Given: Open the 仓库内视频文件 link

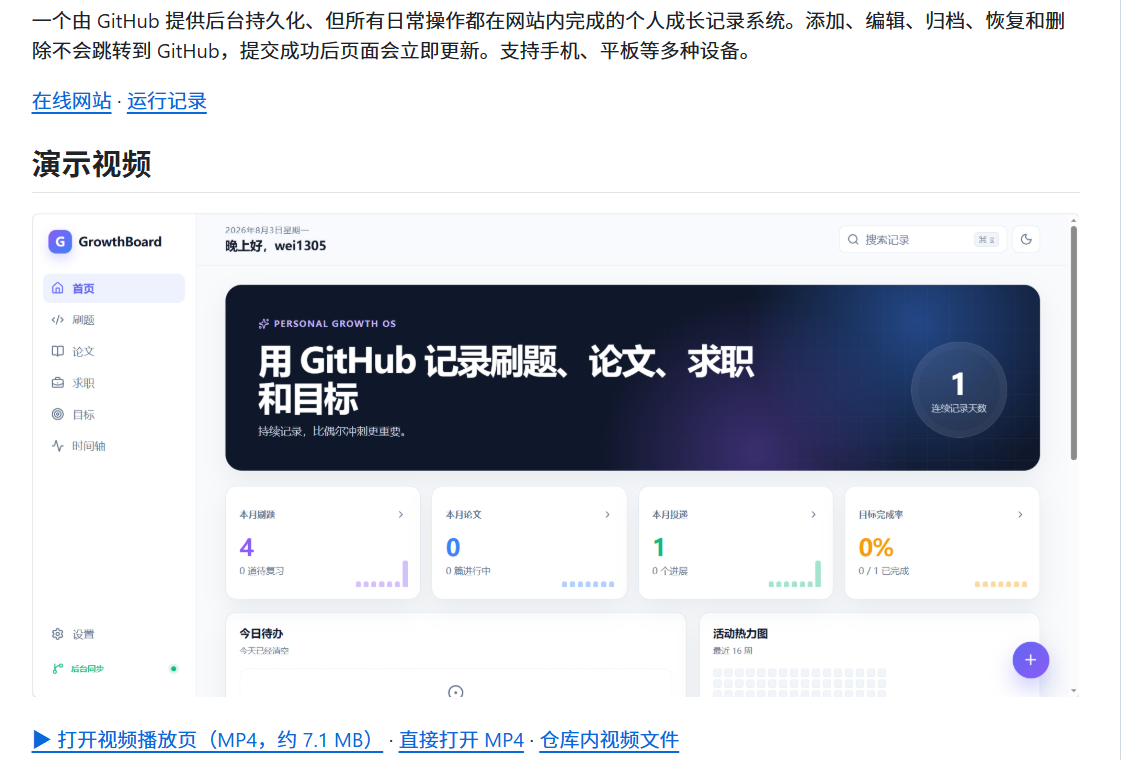Looking at the screenshot, I should click(x=609, y=740).
